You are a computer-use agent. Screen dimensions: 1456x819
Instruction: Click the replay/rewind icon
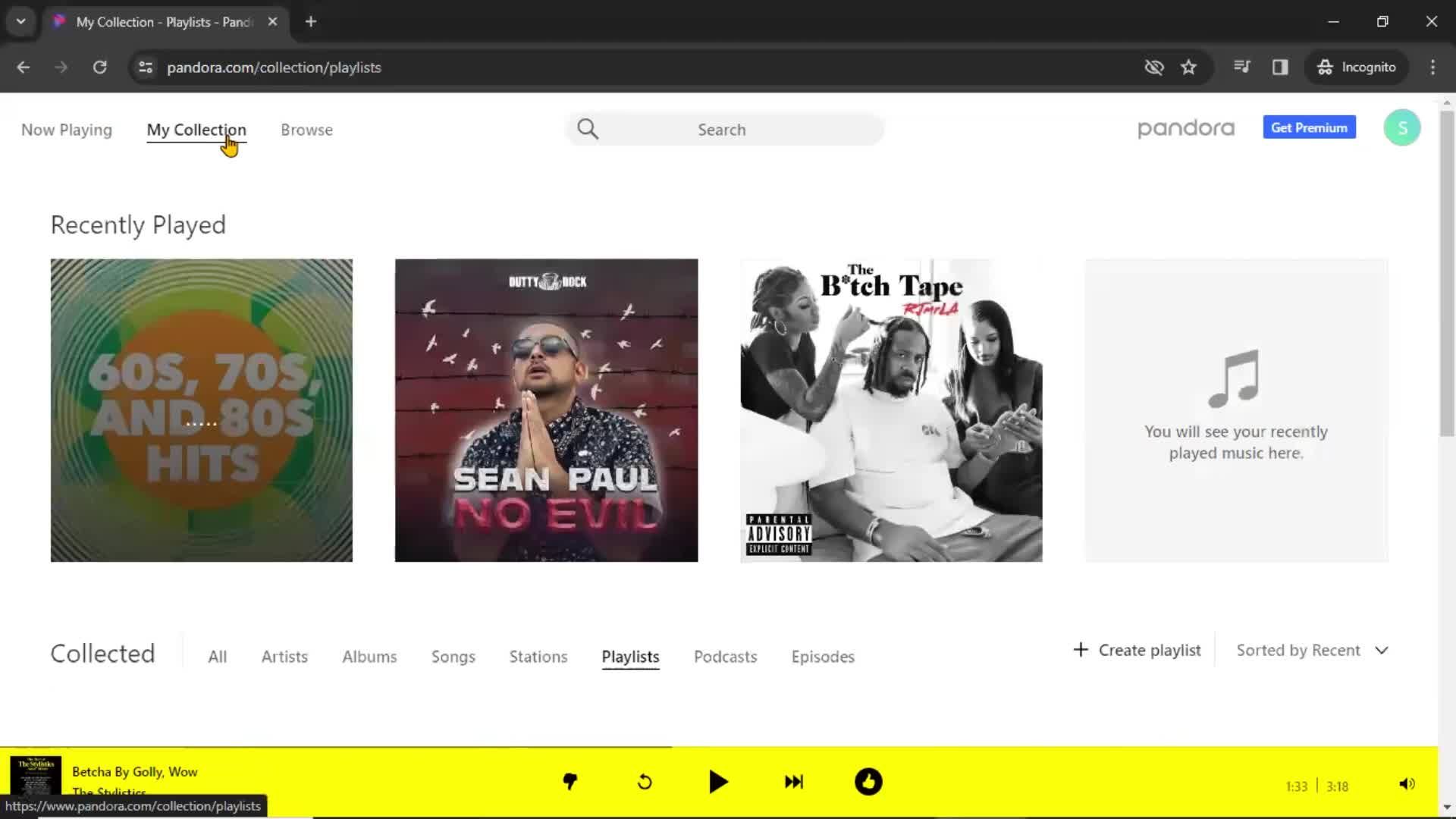(x=645, y=782)
